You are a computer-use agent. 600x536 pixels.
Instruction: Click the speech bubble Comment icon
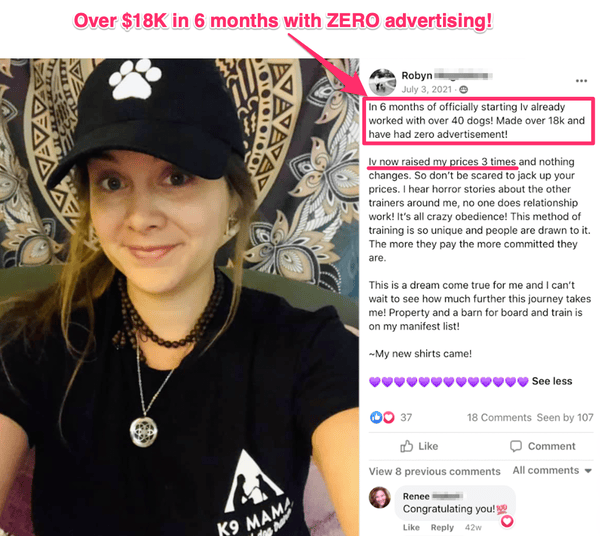tap(516, 446)
